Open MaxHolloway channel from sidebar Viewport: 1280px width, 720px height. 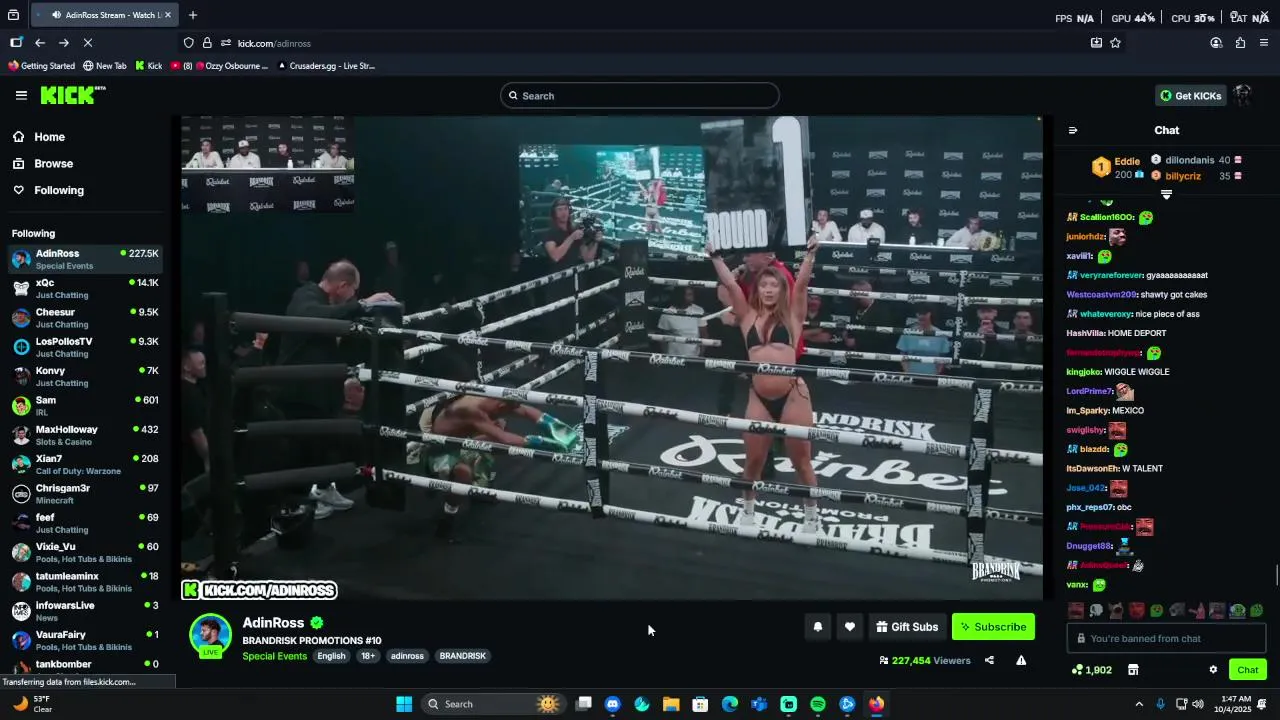tap(86, 435)
